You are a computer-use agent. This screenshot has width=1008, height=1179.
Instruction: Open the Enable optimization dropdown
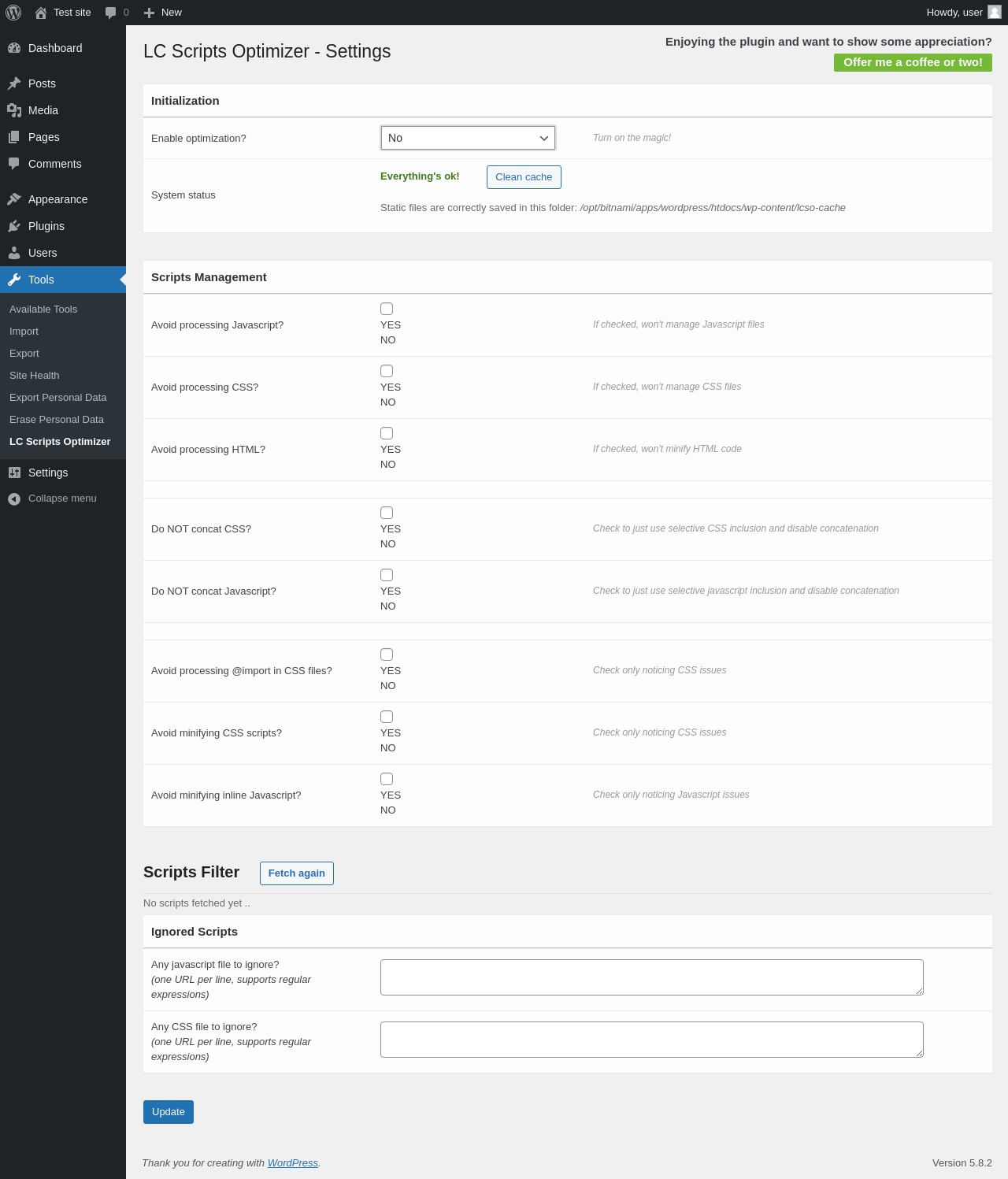click(x=468, y=138)
